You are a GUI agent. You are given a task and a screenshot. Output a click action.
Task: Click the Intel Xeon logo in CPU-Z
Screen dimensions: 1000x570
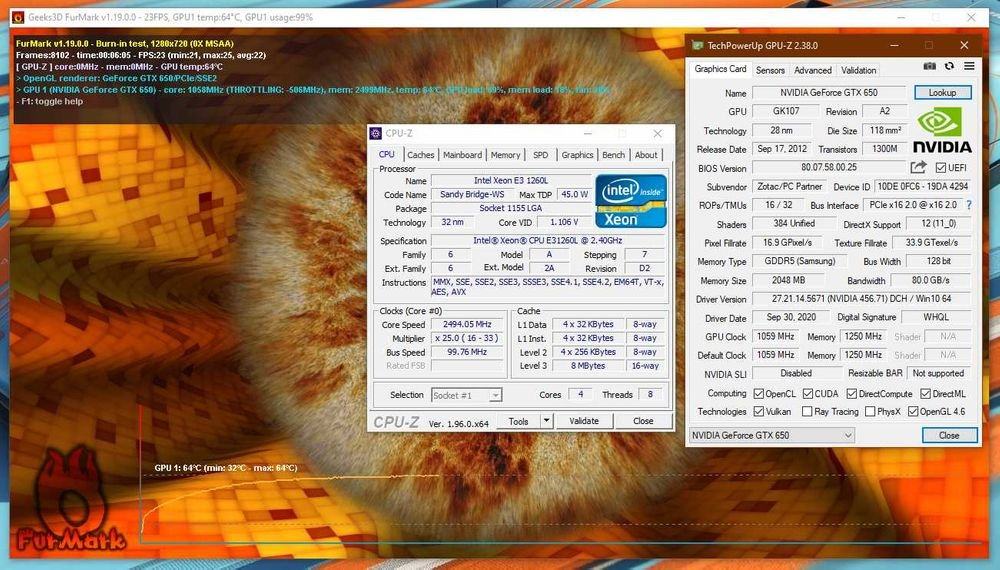630,201
